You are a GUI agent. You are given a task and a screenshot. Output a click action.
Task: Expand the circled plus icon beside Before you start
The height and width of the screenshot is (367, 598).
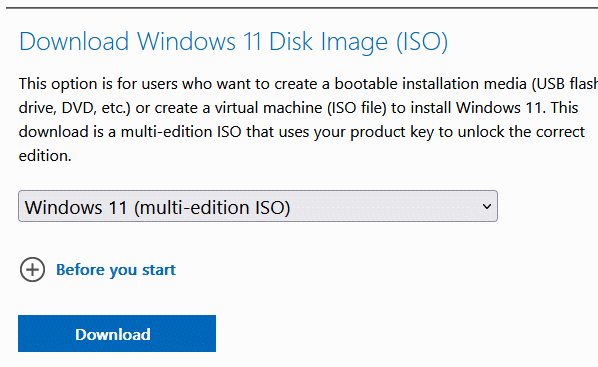32,270
